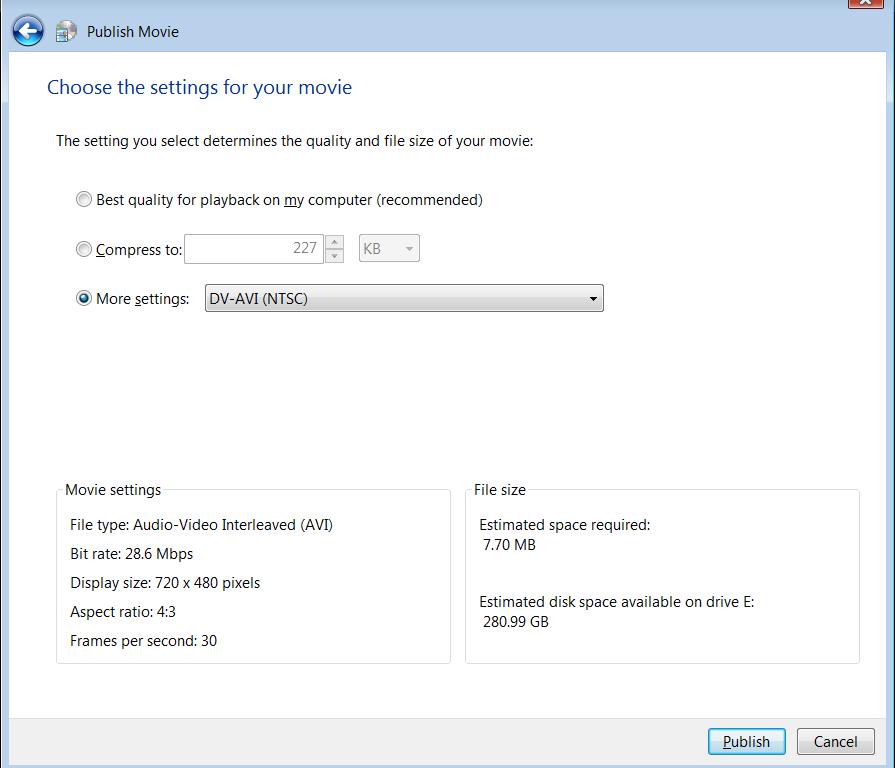Open the DV-AVI (NTSC) settings dropdown

coord(404,298)
